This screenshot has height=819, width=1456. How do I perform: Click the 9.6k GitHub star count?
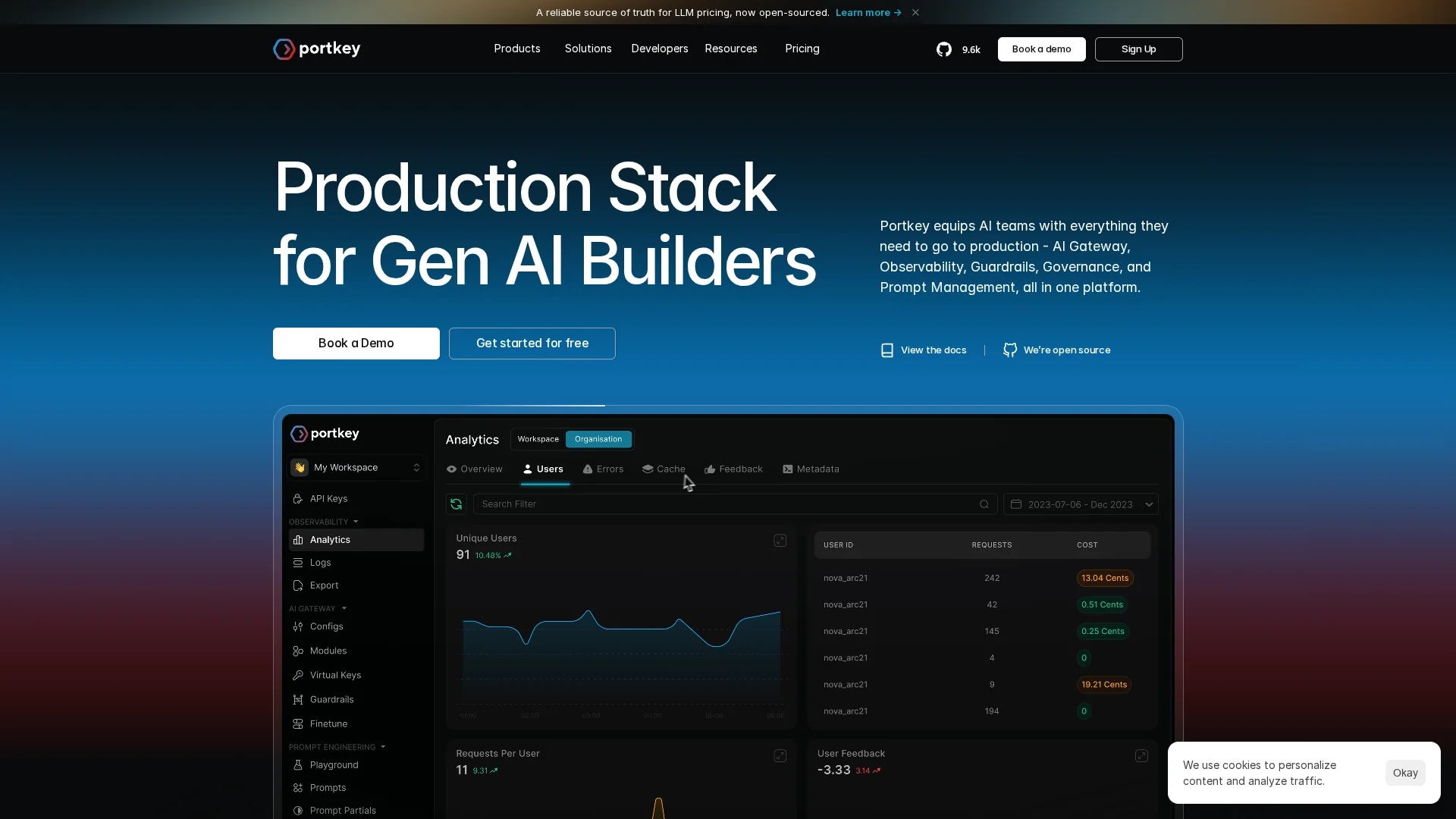971,50
